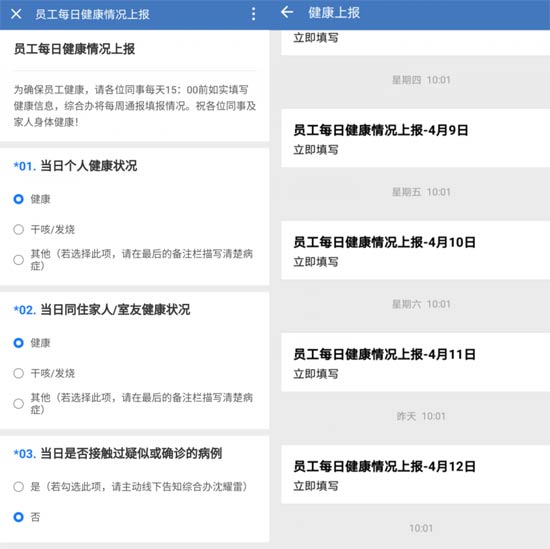The image size is (550, 549).
Task: Click the 健康上报 page title
Action: point(334,13)
